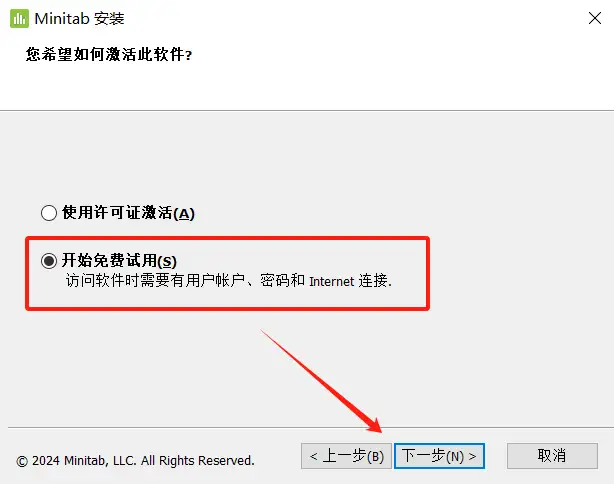Click the Internet connection description text
Screen dimensions: 614x484
point(229,281)
